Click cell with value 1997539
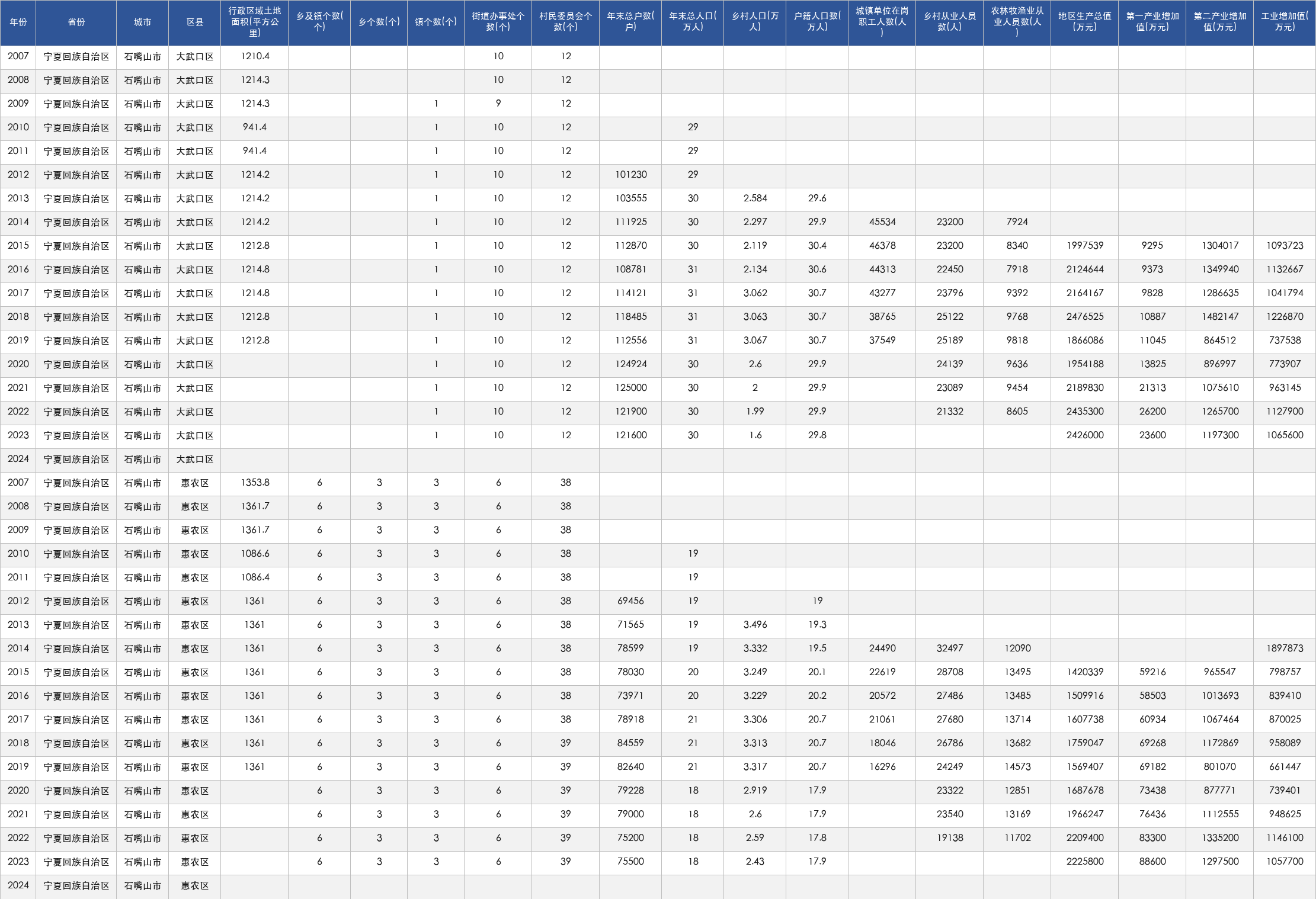Viewport: 1316px width, 899px height. click(x=1085, y=246)
